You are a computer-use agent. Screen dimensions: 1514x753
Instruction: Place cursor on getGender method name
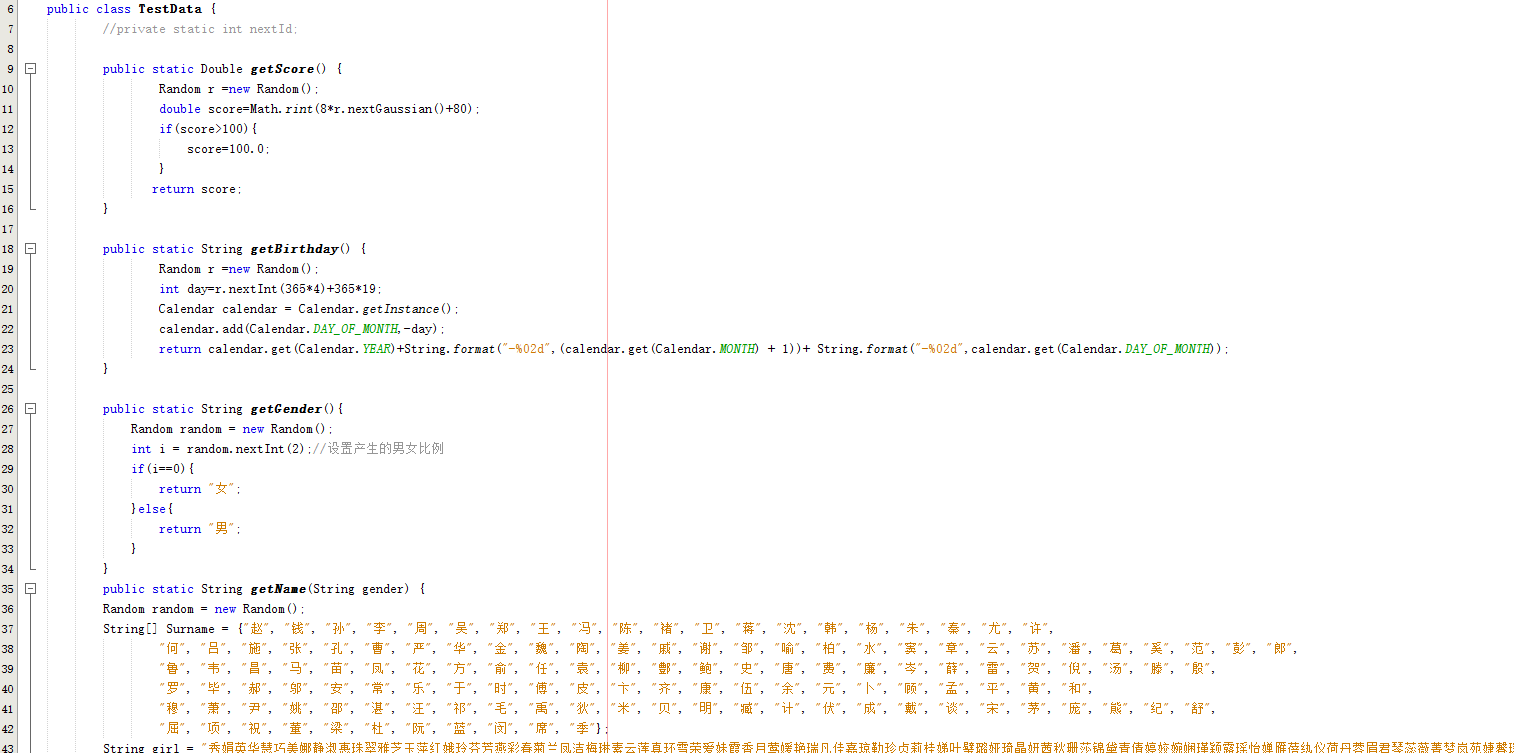[288, 409]
